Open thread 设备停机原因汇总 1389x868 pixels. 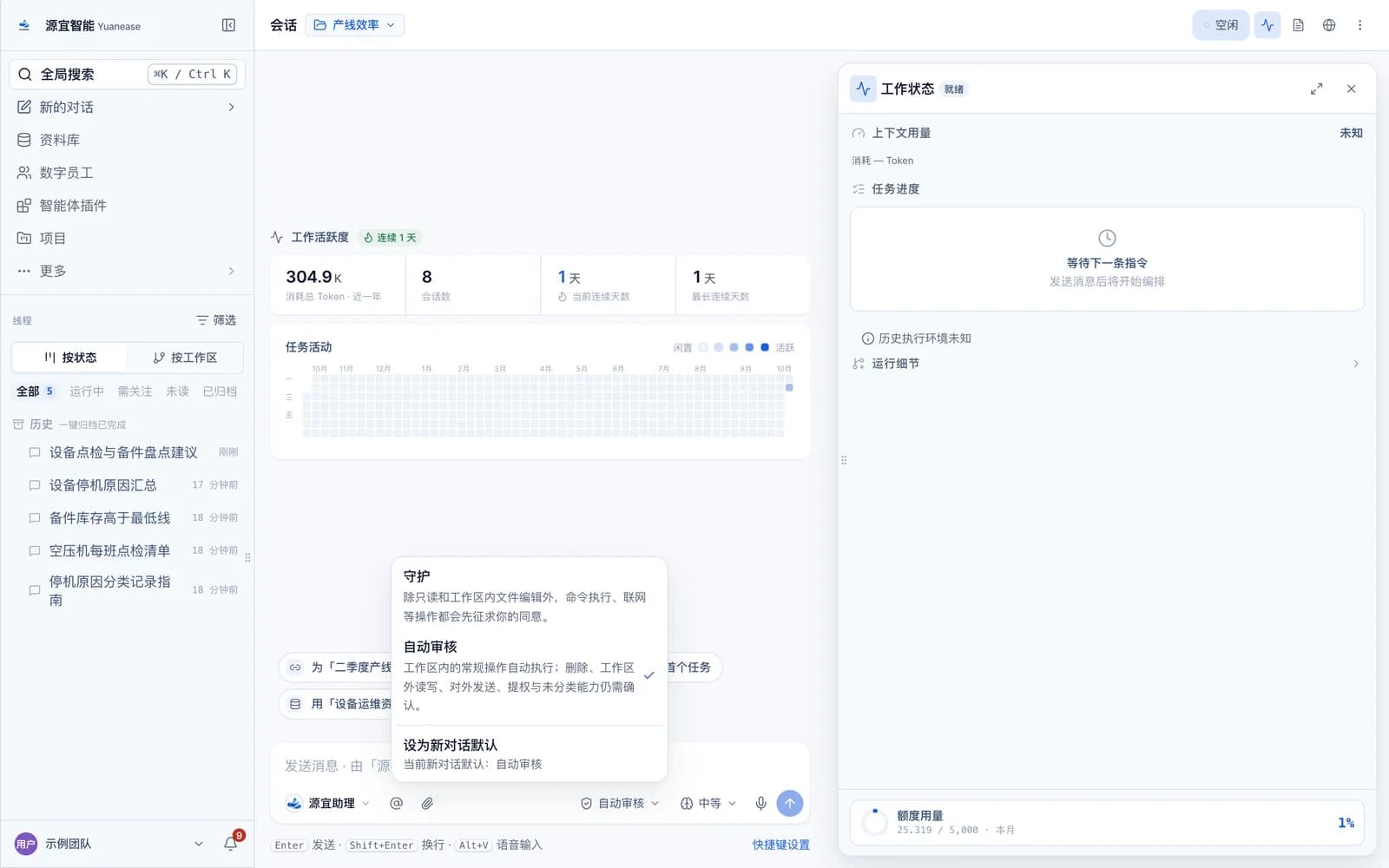132,484
